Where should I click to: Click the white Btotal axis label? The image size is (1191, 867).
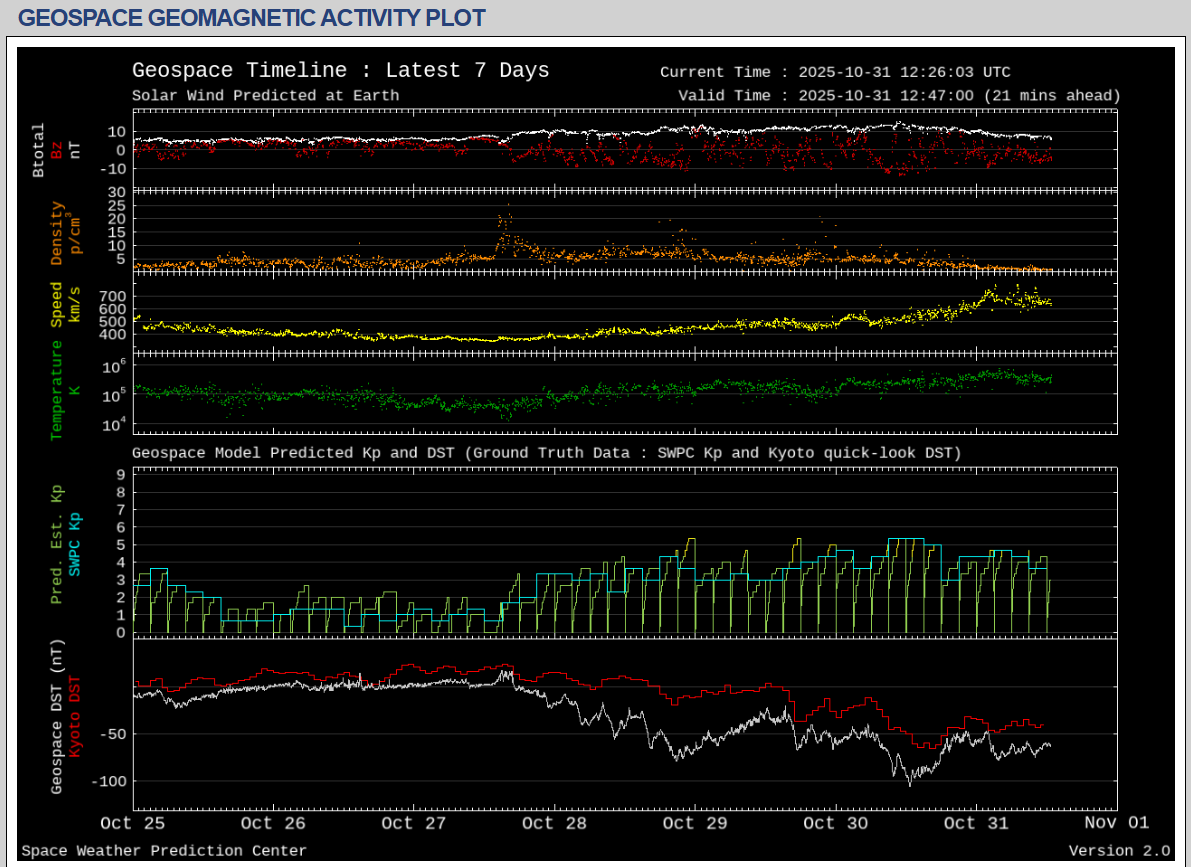click(x=39, y=150)
